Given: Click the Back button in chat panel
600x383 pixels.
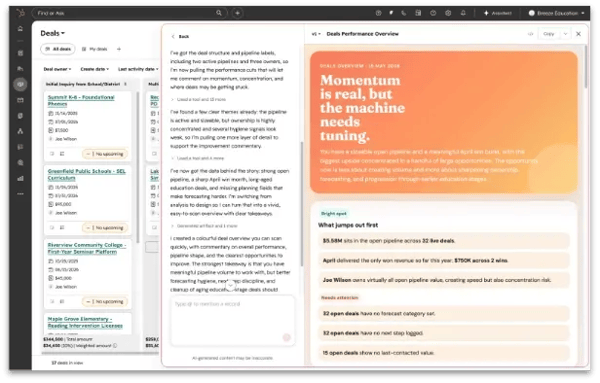Looking at the screenshot, I should coord(180,37).
